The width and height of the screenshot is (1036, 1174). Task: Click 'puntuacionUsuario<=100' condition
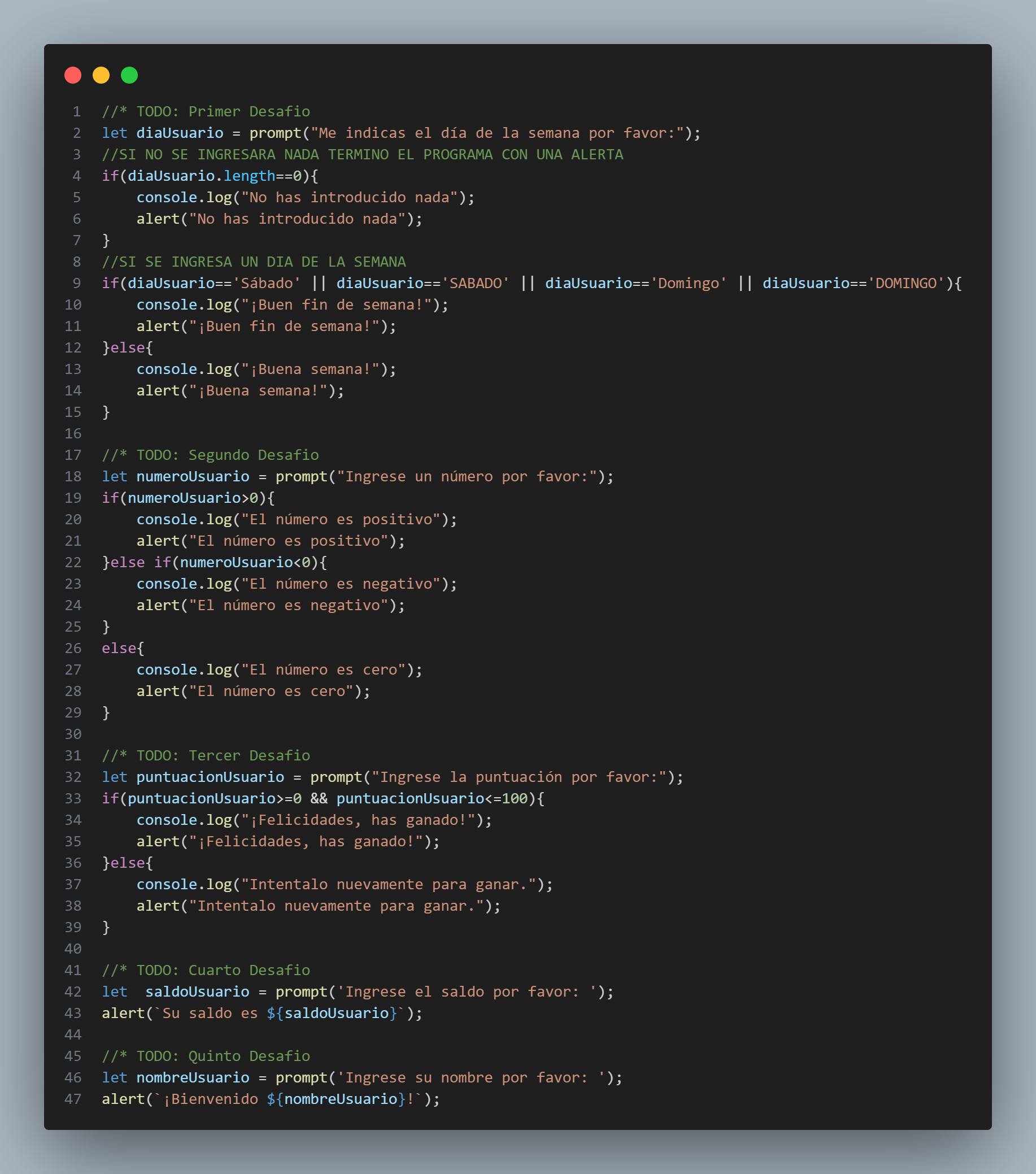click(x=432, y=798)
